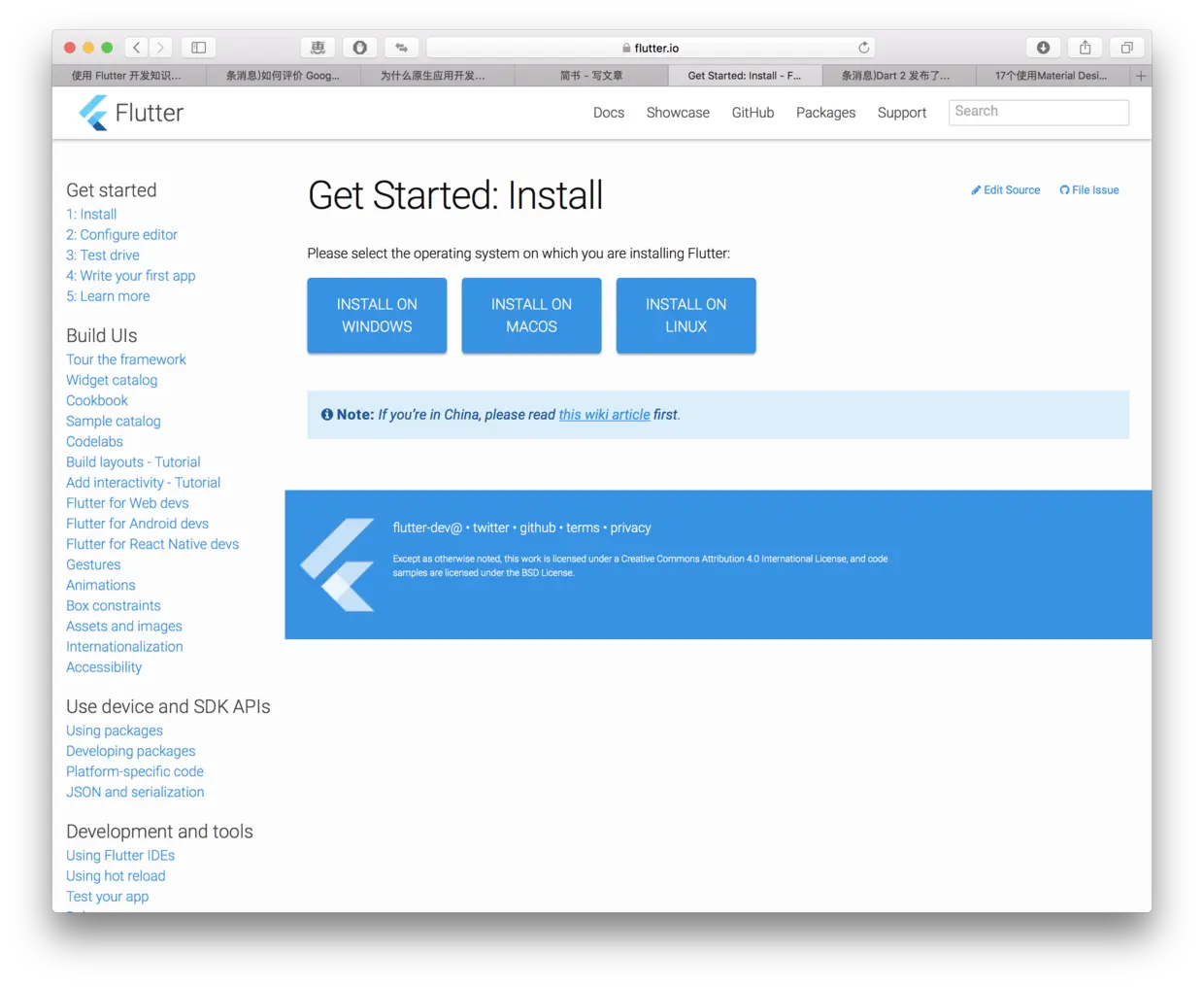Open 'Gestures' sidebar link
Screen dimensions: 1204x987
click(x=93, y=564)
